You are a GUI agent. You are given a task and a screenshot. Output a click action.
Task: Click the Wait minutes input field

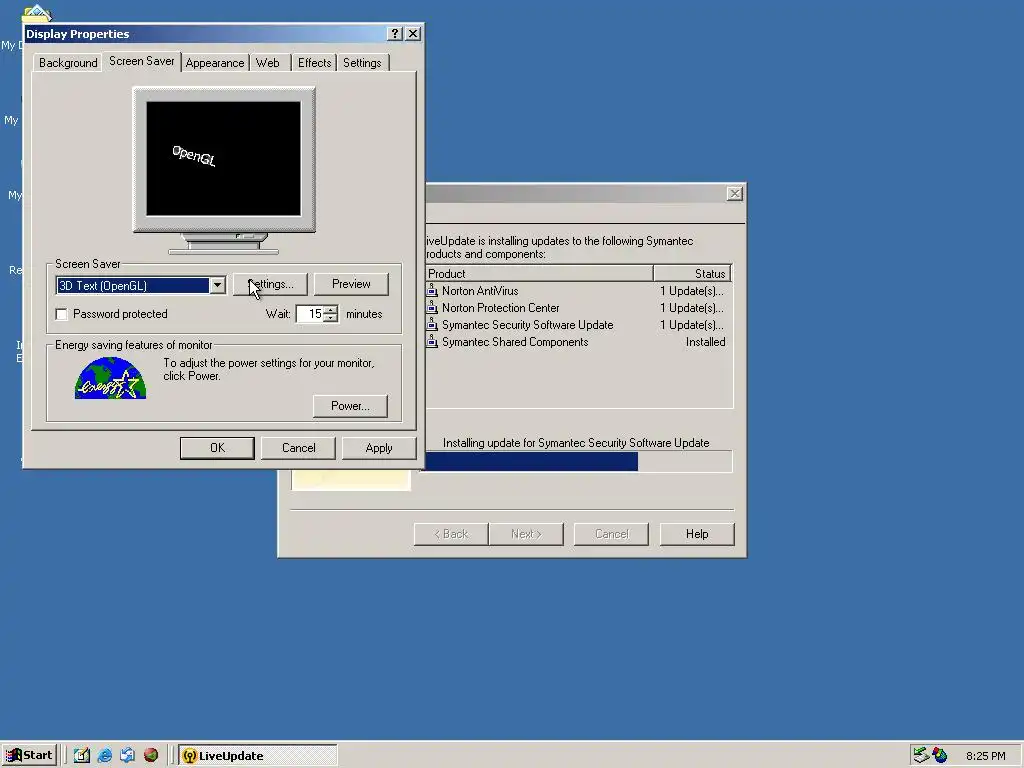pyautogui.click(x=310, y=314)
